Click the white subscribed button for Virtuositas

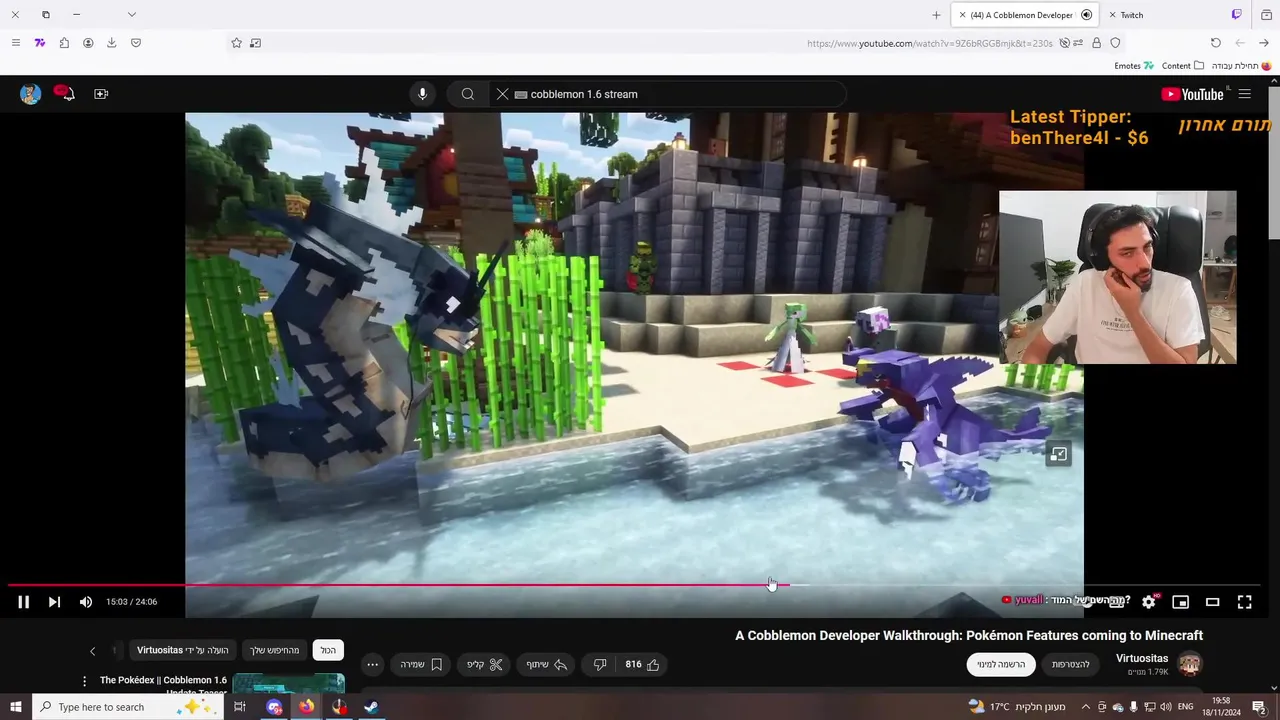(1001, 664)
